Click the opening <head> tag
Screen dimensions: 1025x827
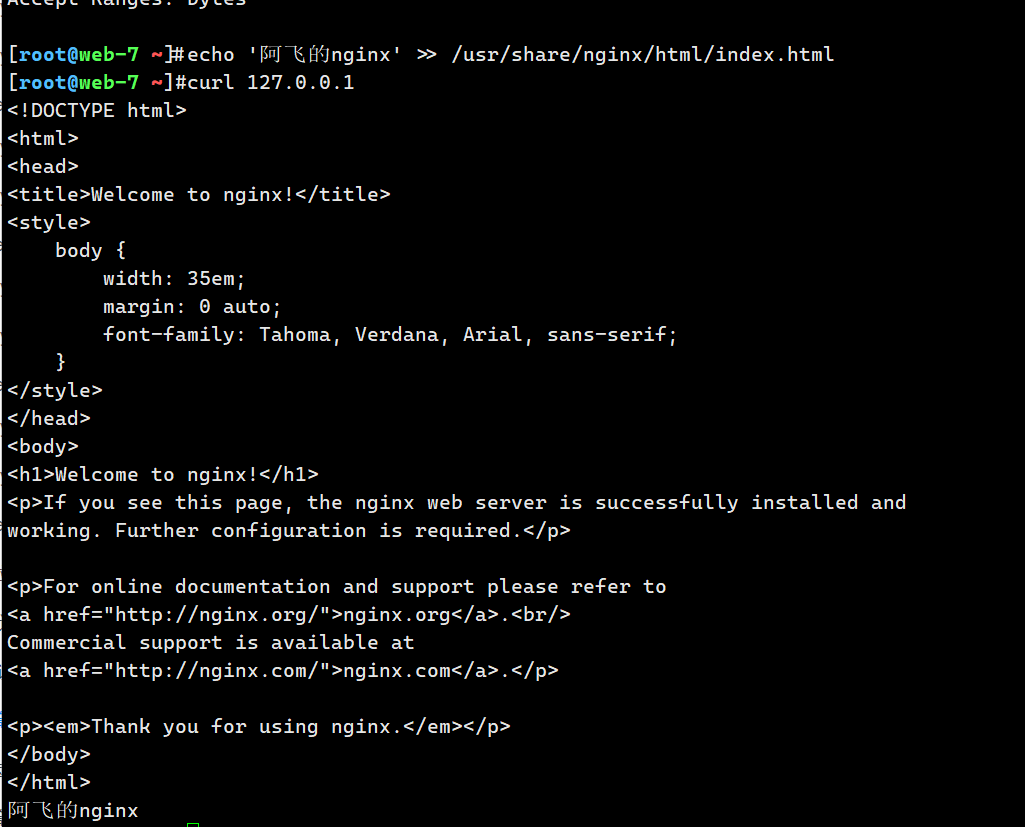[42, 166]
